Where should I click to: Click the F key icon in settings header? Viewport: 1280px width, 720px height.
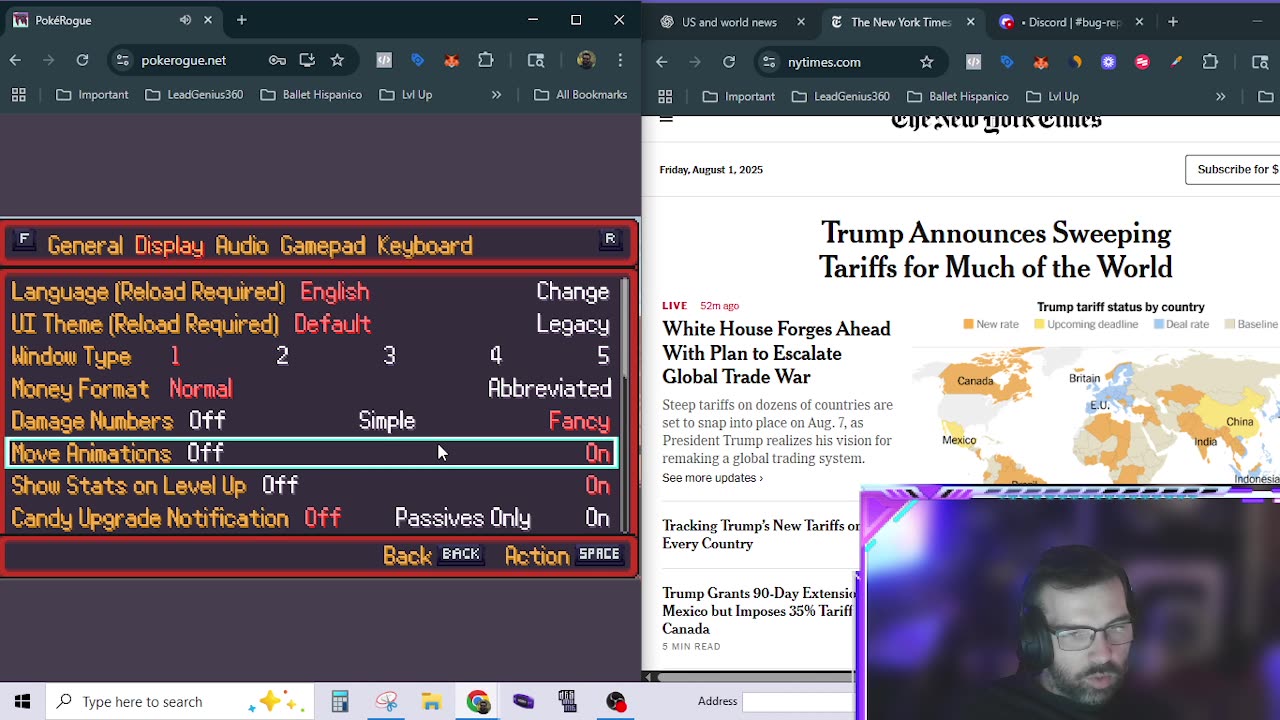point(24,240)
